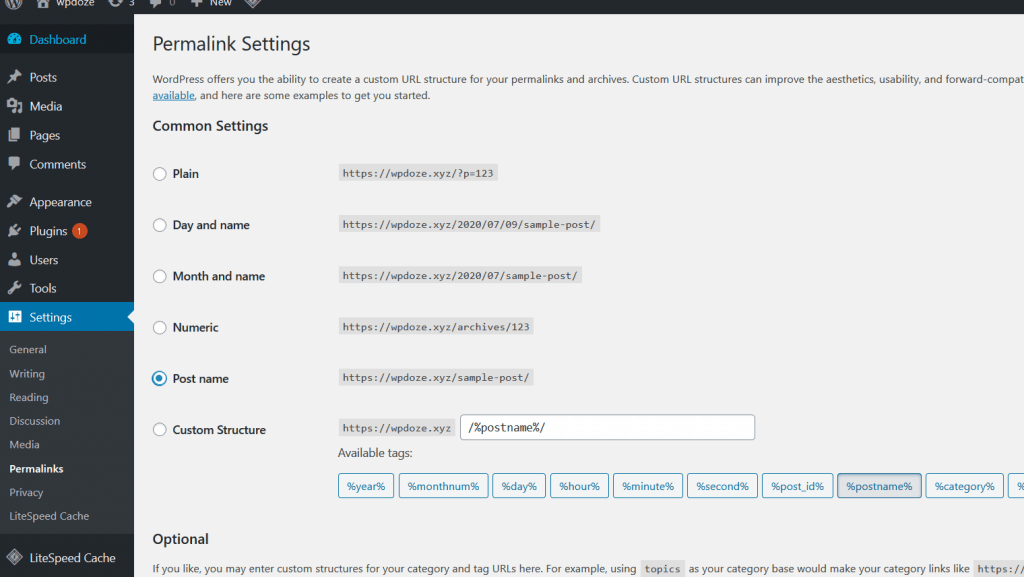The image size is (1024, 577).
Task: Select the Post name radio button
Action: click(x=159, y=379)
